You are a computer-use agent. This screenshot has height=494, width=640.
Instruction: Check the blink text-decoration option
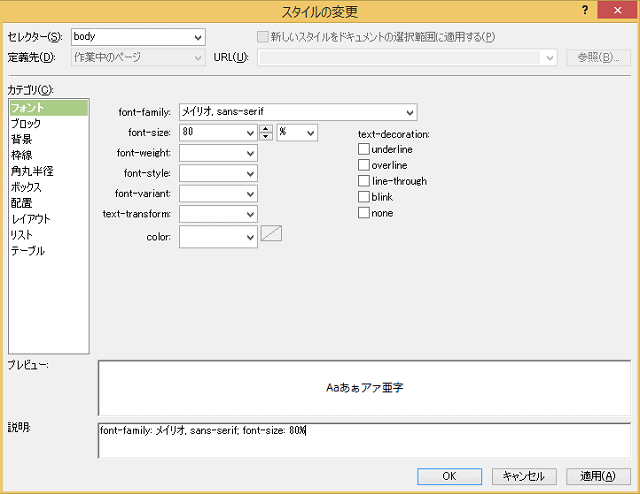point(364,197)
